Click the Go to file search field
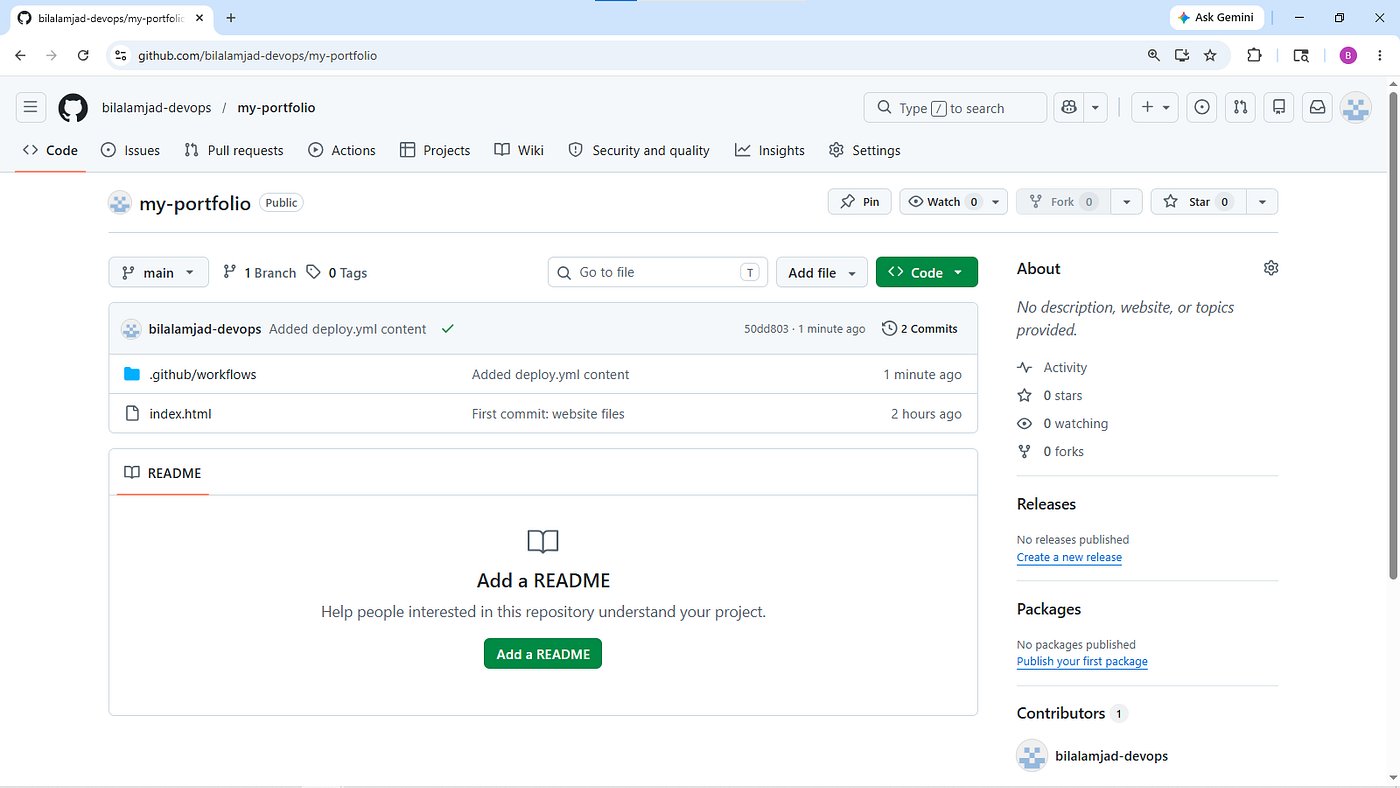 tap(658, 272)
